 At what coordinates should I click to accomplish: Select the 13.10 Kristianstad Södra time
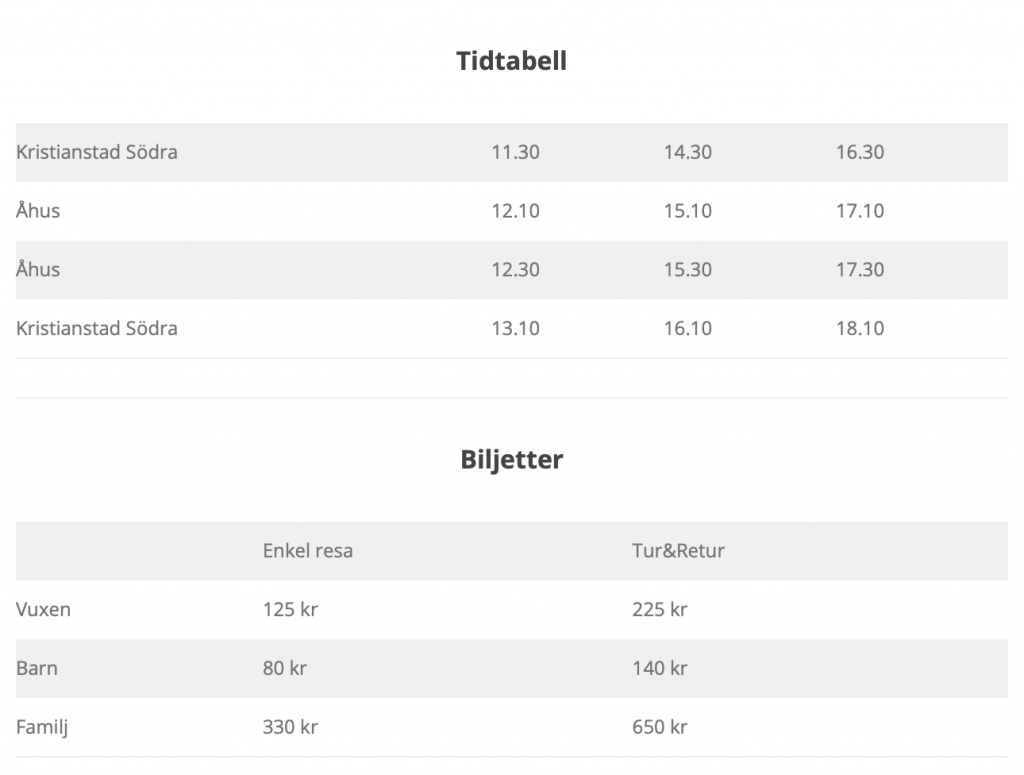pyautogui.click(x=515, y=328)
